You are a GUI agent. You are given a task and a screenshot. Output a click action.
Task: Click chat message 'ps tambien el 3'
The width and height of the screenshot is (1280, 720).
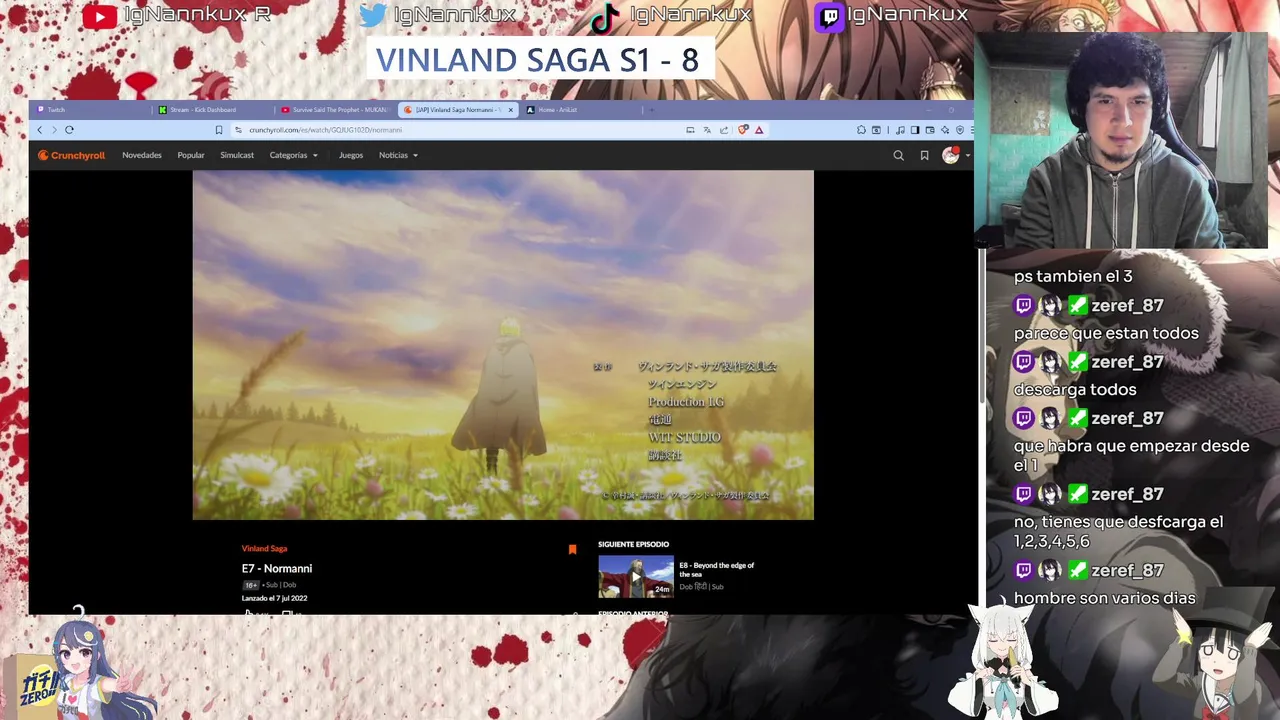pyautogui.click(x=1073, y=276)
